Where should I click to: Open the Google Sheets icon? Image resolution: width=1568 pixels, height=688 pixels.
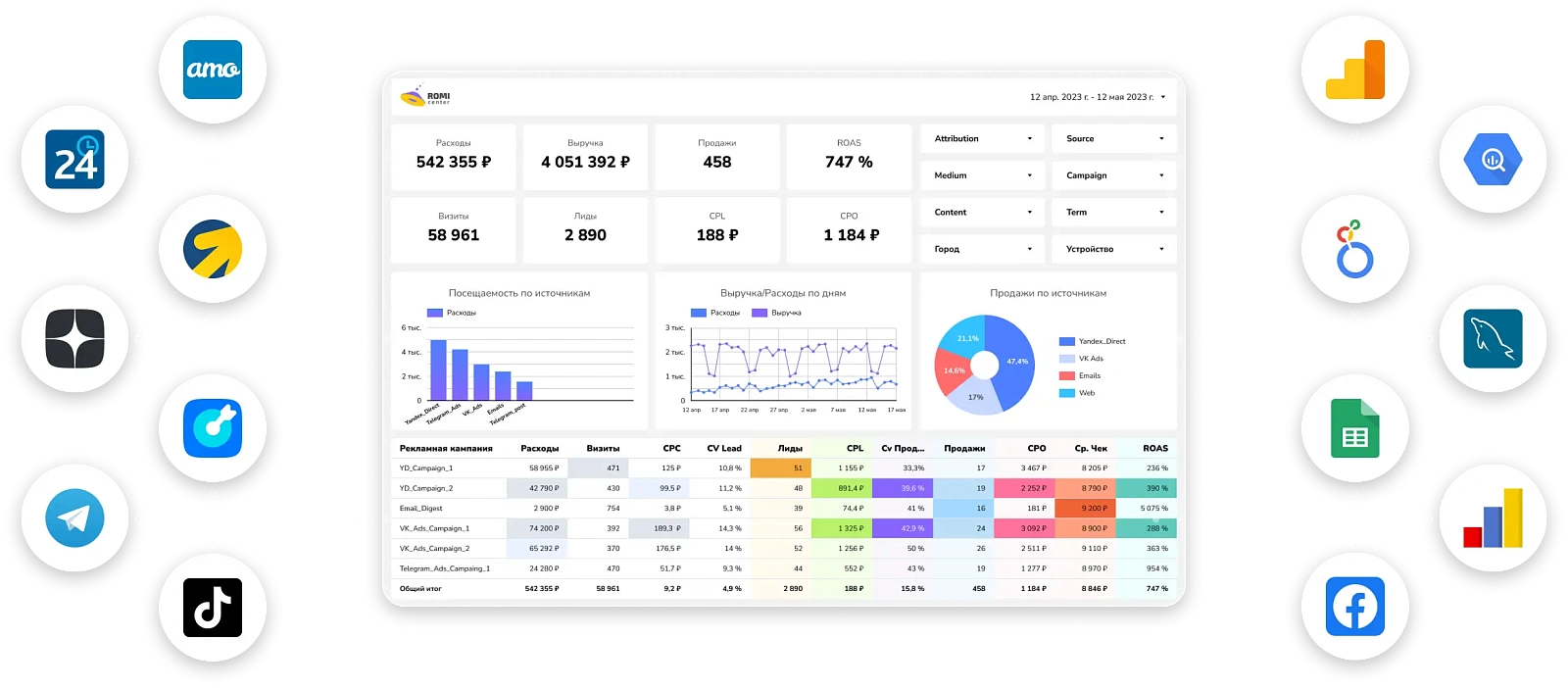coord(1355,428)
